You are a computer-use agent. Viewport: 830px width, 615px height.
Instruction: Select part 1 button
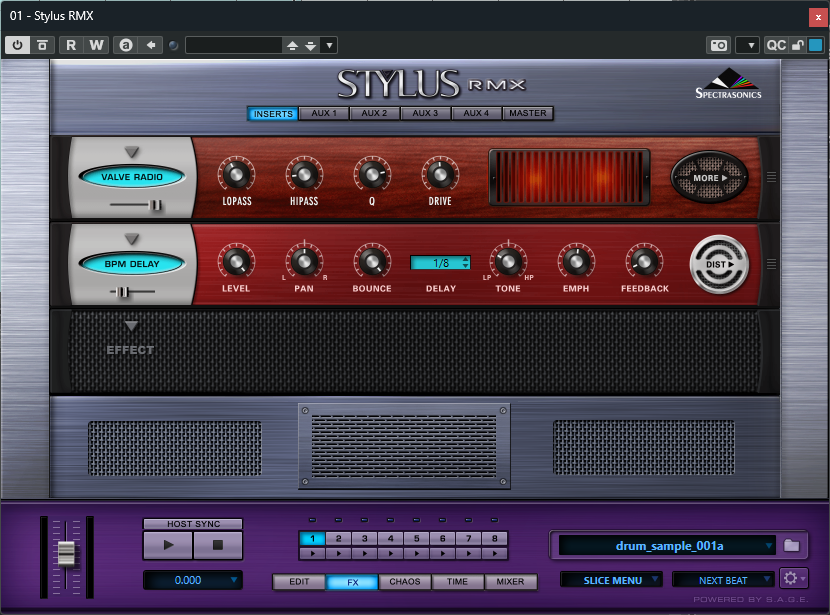312,538
